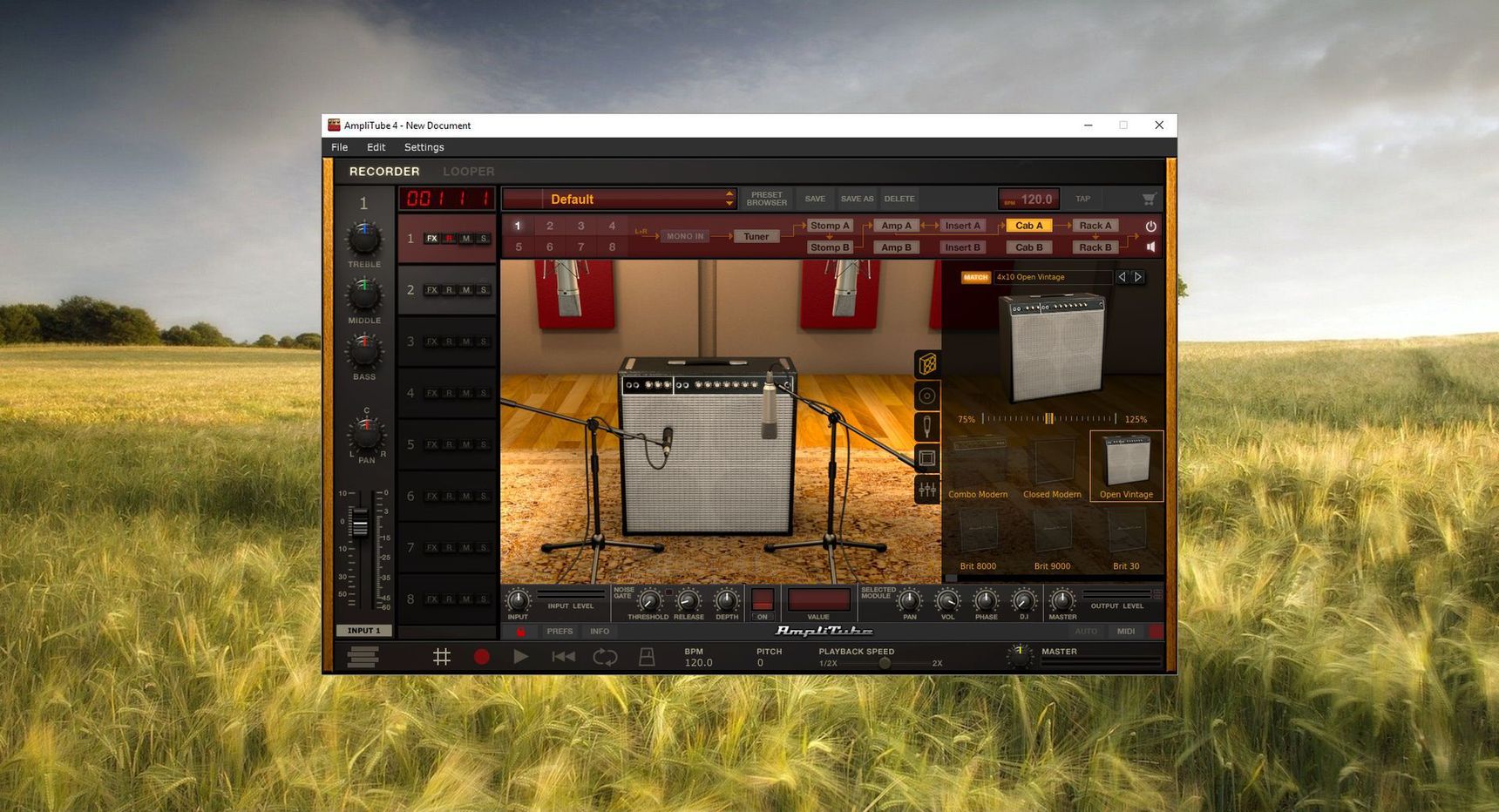Click the TAP tempo button
Screen dimensions: 1499x812
click(1082, 199)
